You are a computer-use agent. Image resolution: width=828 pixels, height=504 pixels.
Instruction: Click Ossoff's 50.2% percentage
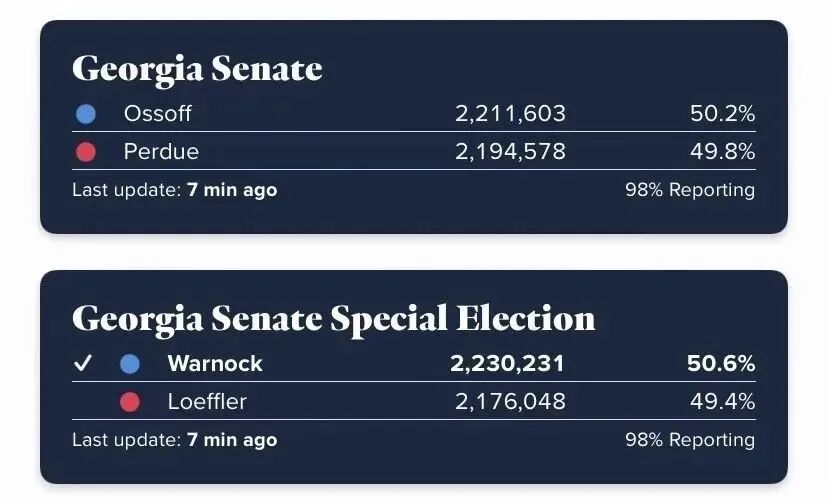pos(722,114)
